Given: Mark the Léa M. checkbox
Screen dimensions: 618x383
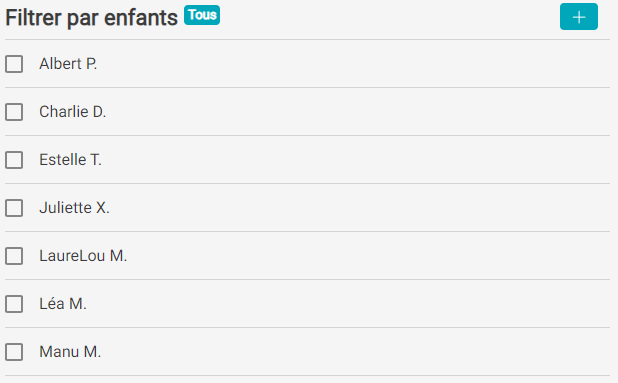Looking at the screenshot, I should (14, 304).
